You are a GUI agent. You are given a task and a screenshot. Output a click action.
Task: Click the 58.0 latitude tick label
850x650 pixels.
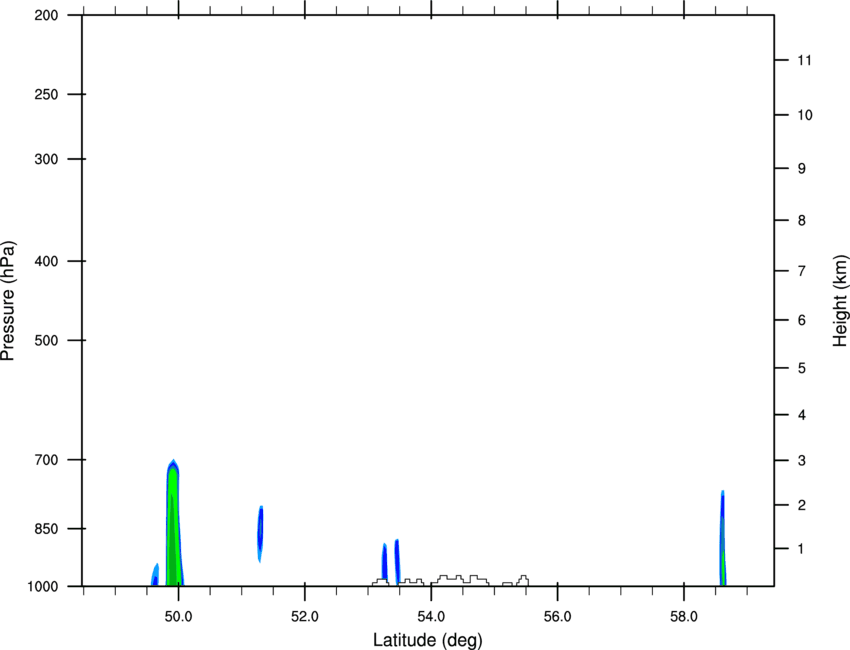(x=684, y=617)
